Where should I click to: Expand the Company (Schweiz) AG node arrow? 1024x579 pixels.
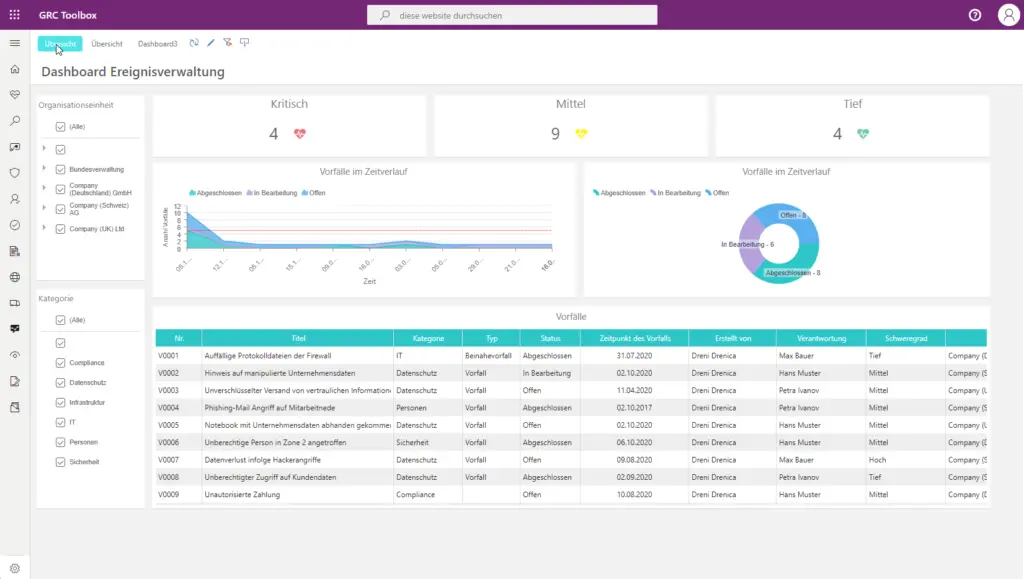point(44,207)
